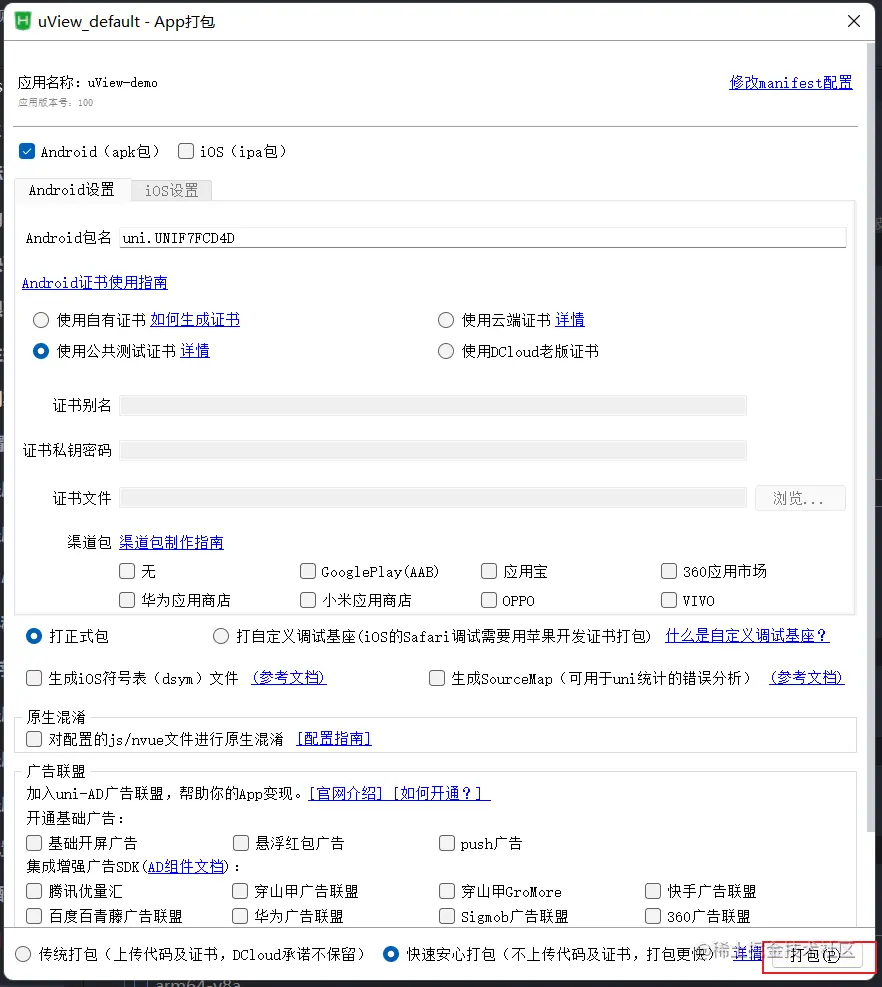The height and width of the screenshot is (987, 882).
Task: Check the 穿山甲GroMore ad option
Action: [446, 891]
